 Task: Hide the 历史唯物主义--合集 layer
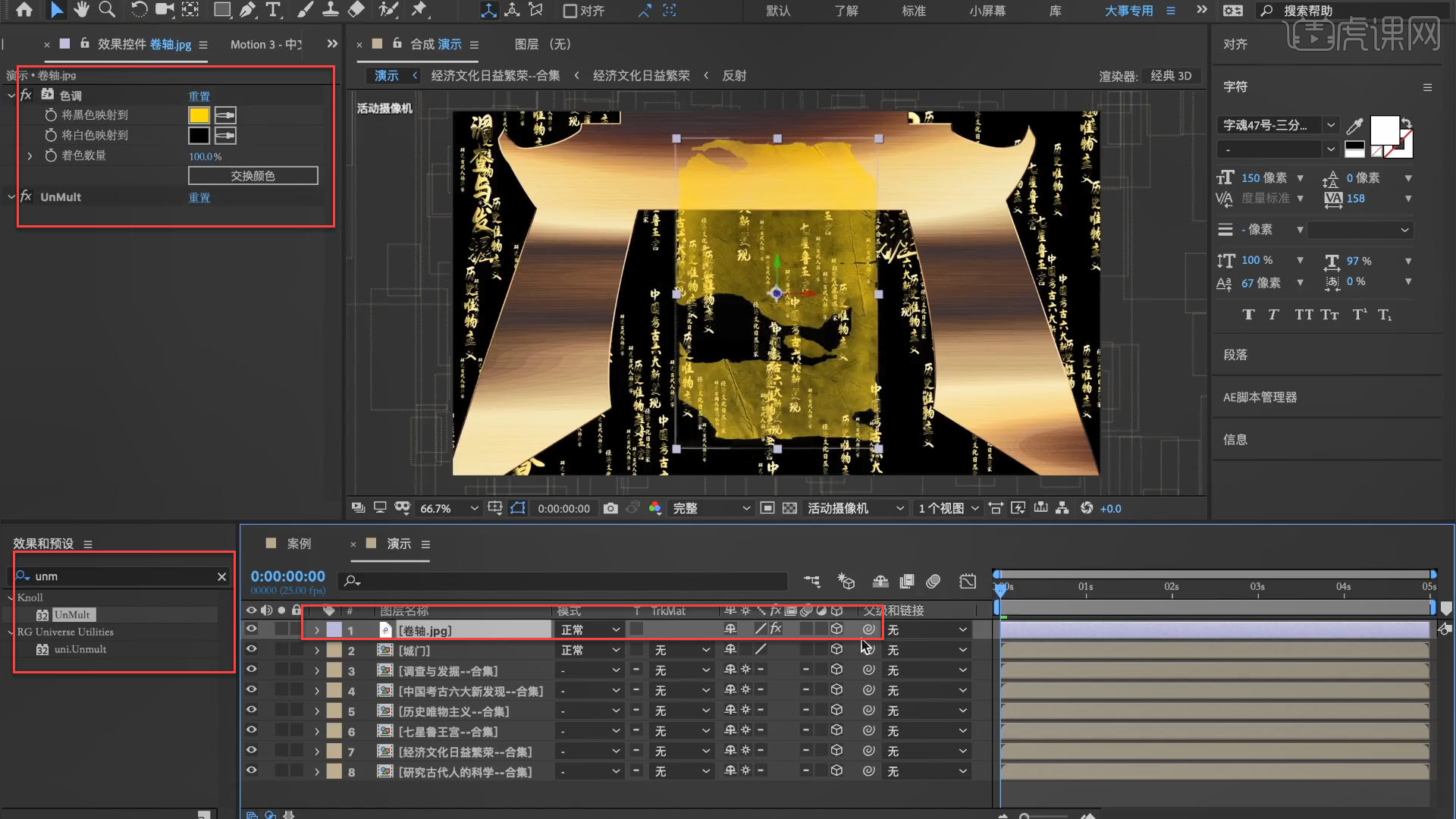coord(251,711)
